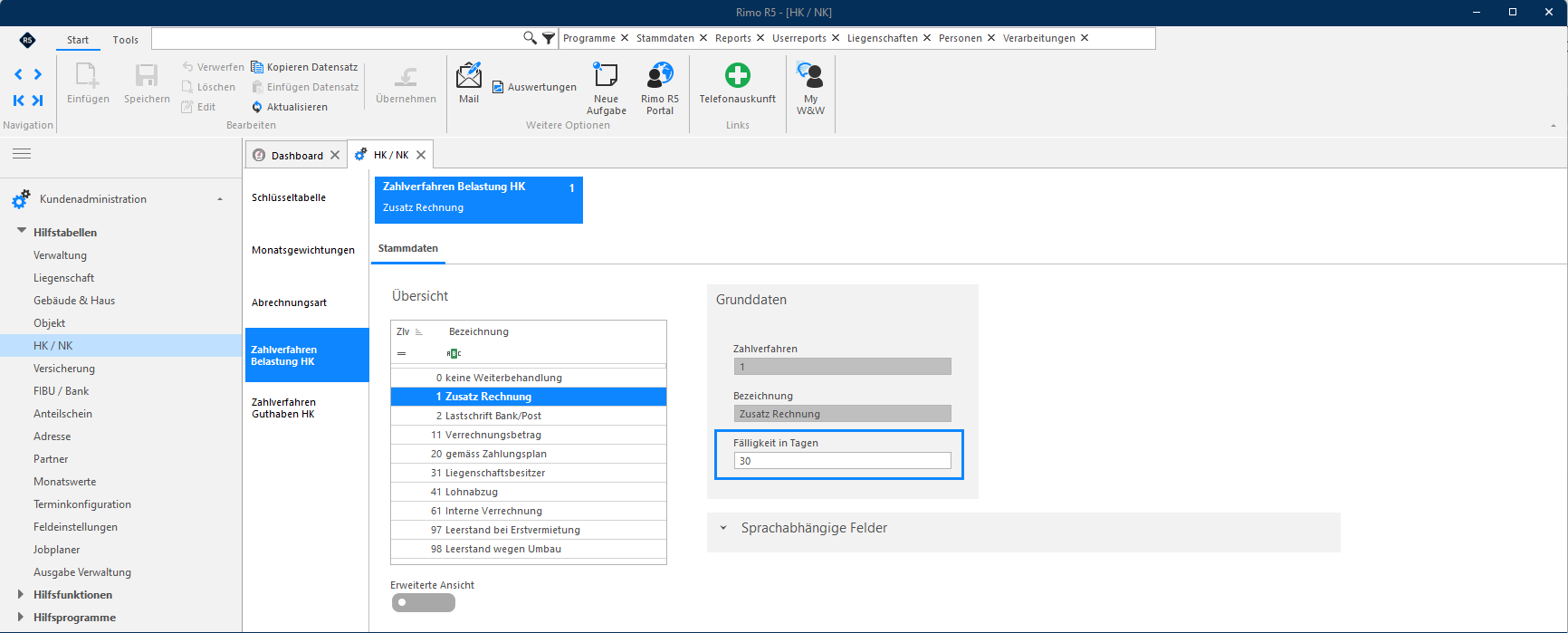The height and width of the screenshot is (633, 1568).
Task: Open the Start ribbon tab
Action: 78,40
